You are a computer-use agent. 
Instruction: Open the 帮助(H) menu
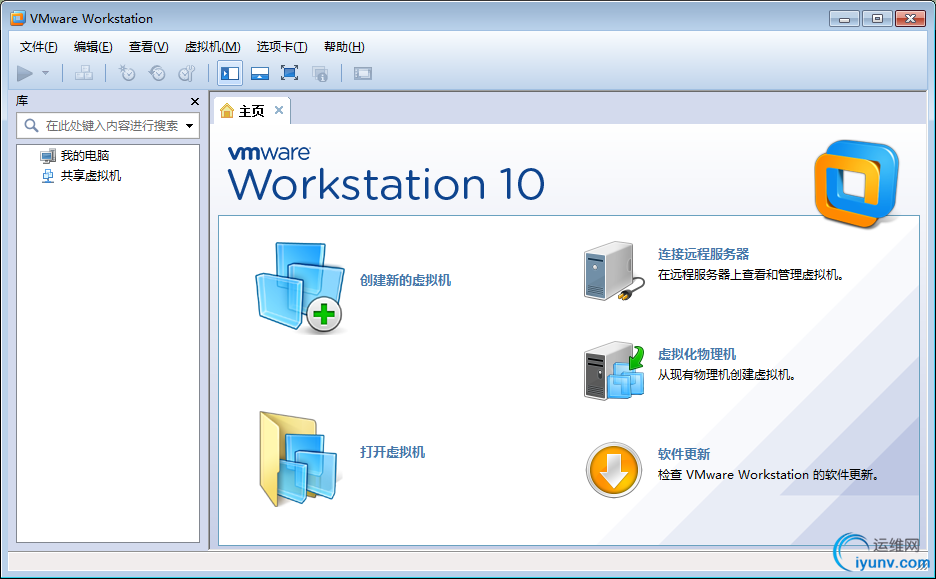coord(344,47)
